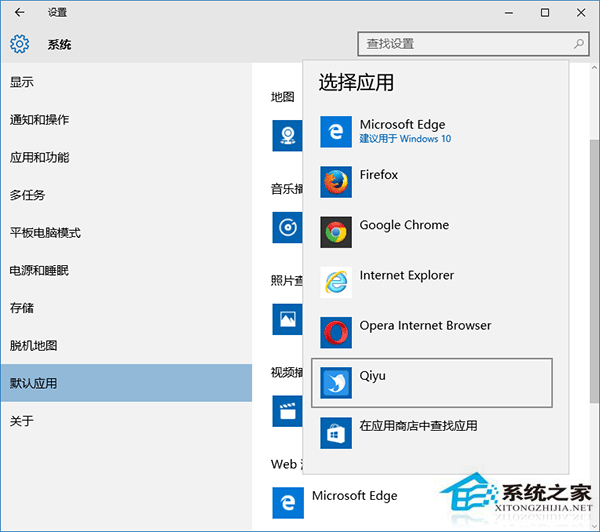
Task: Click the music player default app icon
Action: click(x=287, y=227)
